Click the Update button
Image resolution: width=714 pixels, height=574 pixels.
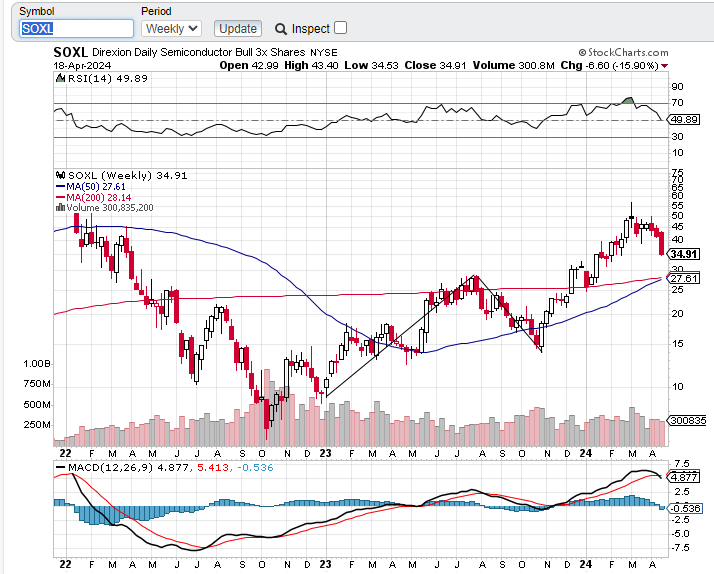(238, 29)
